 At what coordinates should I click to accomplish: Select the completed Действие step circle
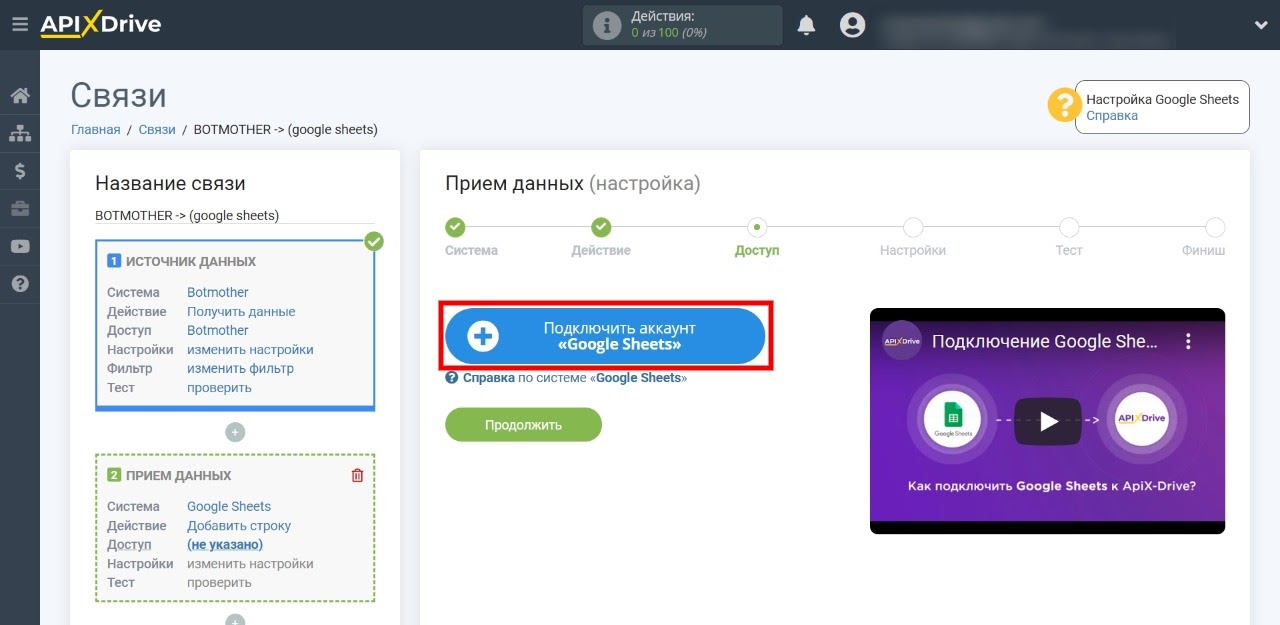click(601, 227)
